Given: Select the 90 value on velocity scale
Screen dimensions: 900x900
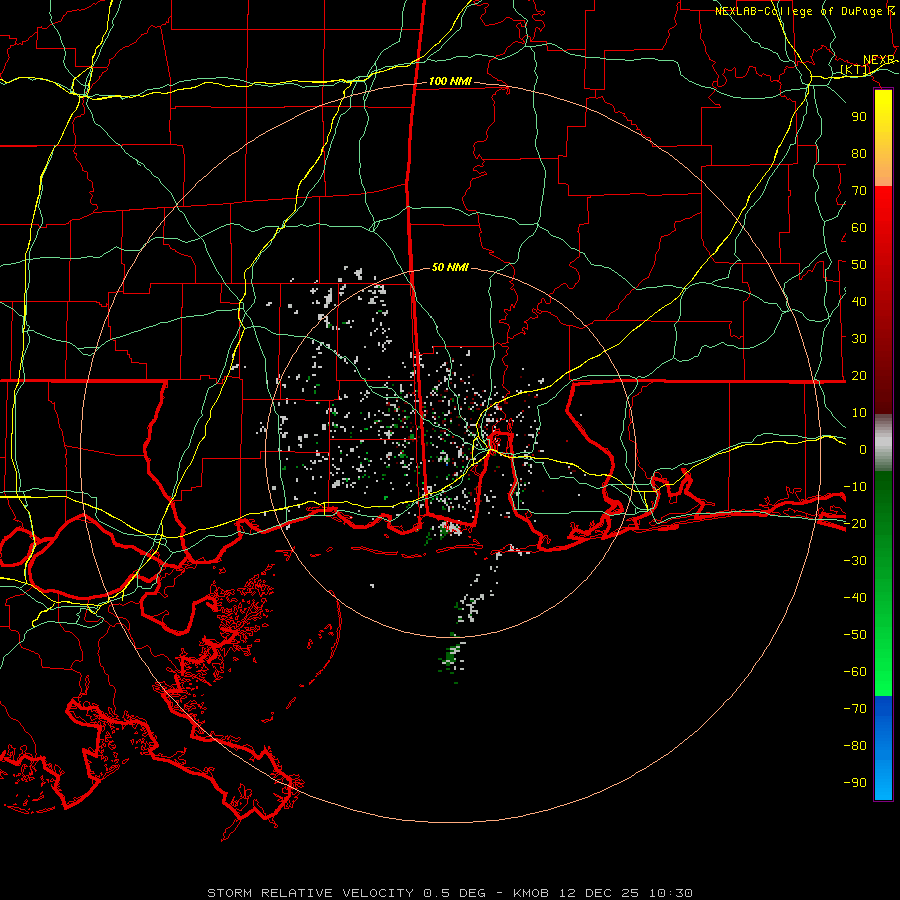Looking at the screenshot, I should coord(859,117).
